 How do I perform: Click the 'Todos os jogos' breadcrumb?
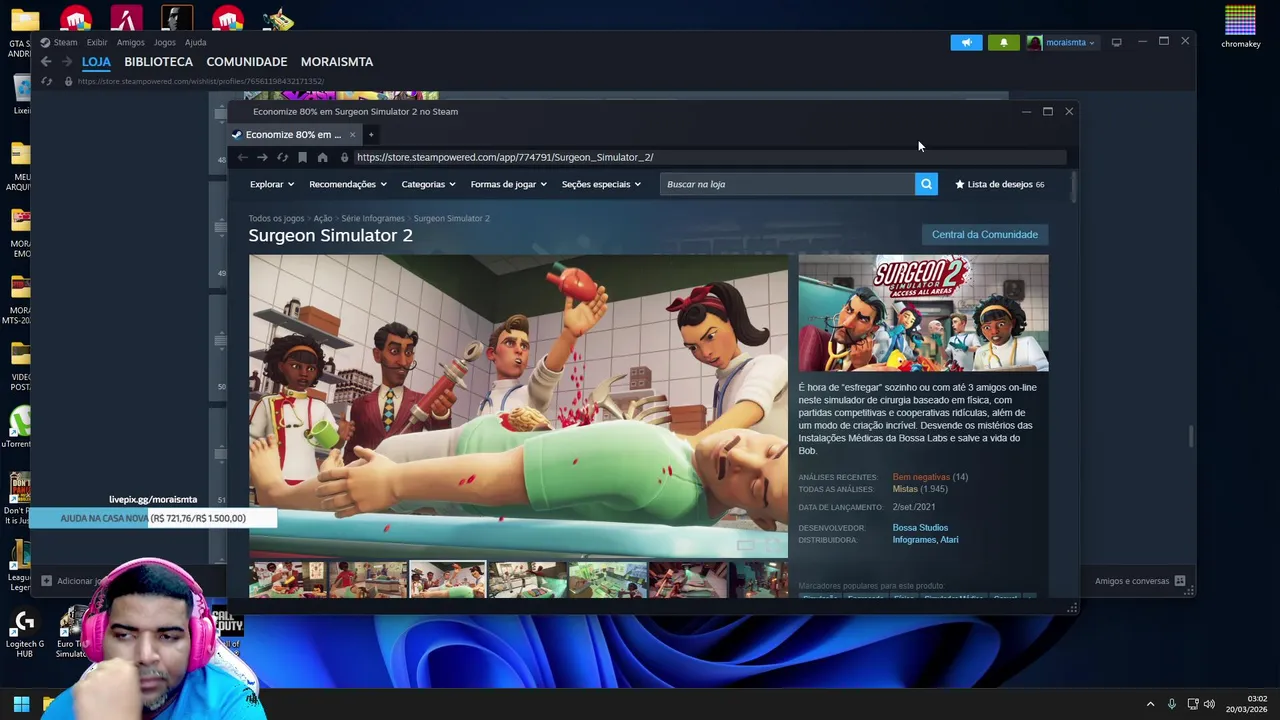[x=276, y=218]
